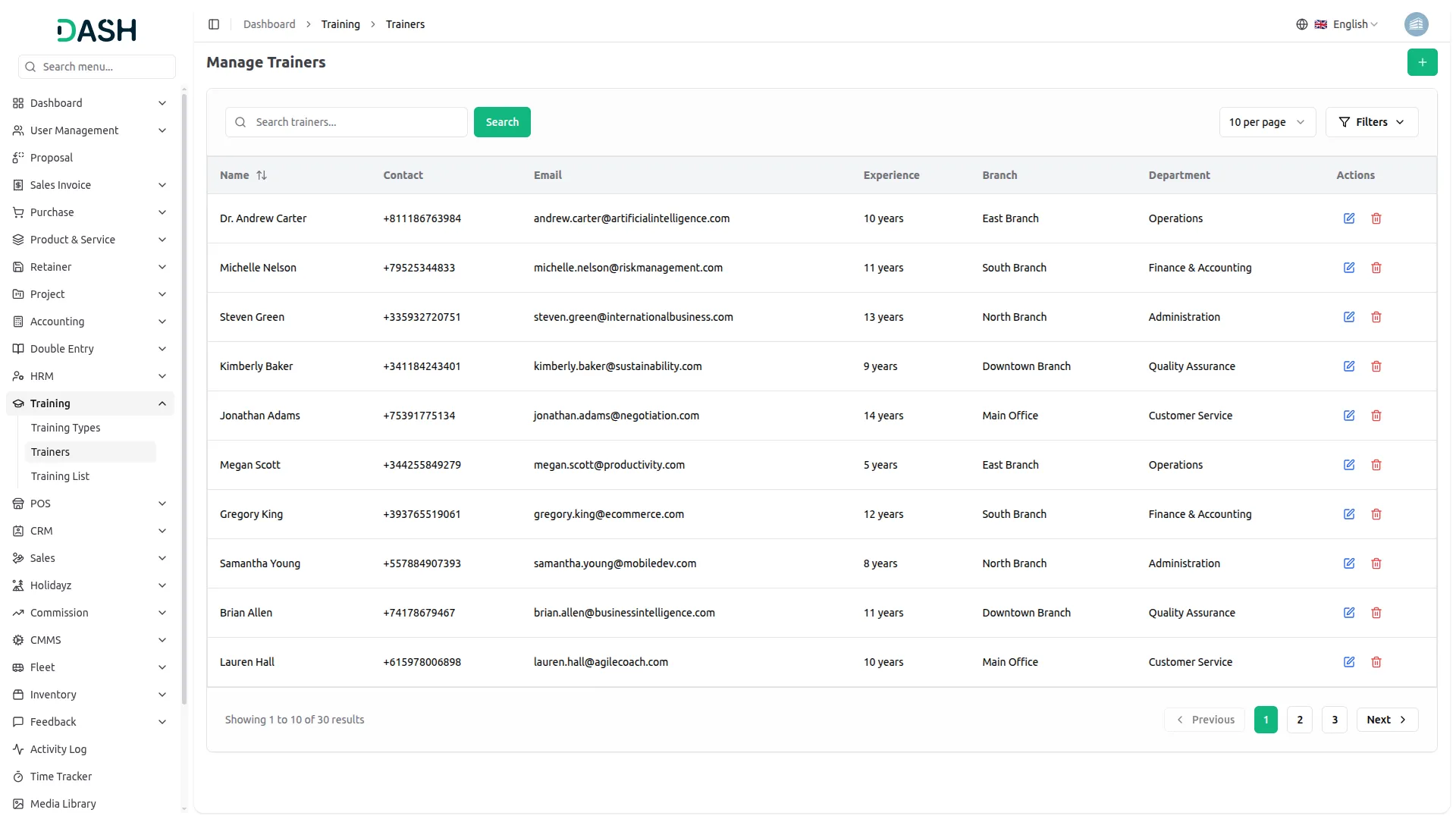
Task: Navigate to Dashboard breadcrumb link
Action: (x=269, y=24)
